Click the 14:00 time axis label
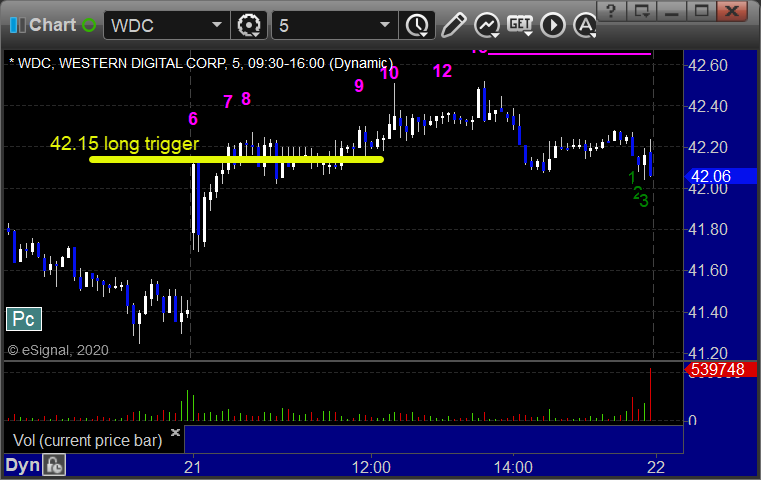Viewport: 761px width, 480px height. click(x=513, y=467)
